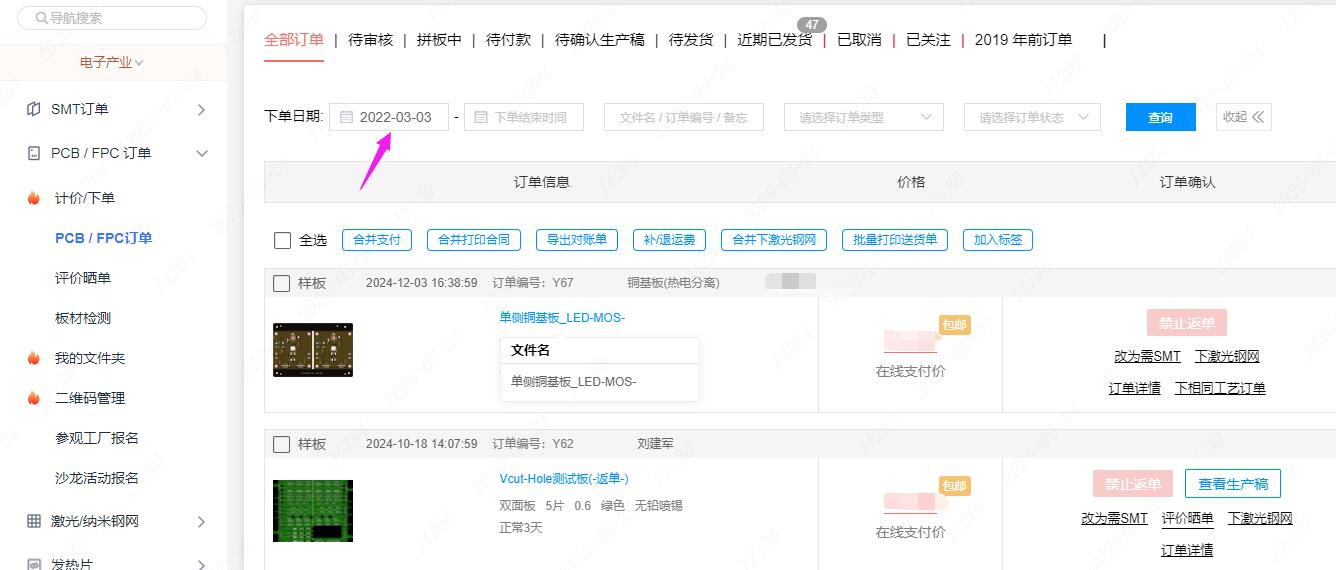Viewport: 1336px width, 570px height.
Task: Click the grid icon beside 激光/纳米钢网
Action: 34,521
